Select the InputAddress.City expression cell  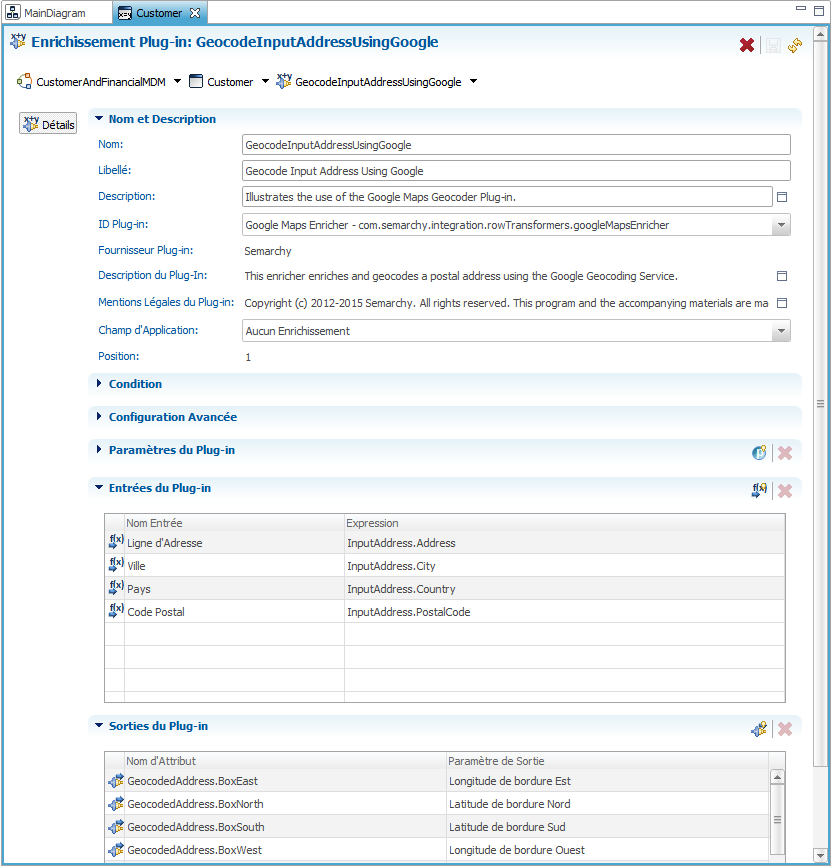565,566
